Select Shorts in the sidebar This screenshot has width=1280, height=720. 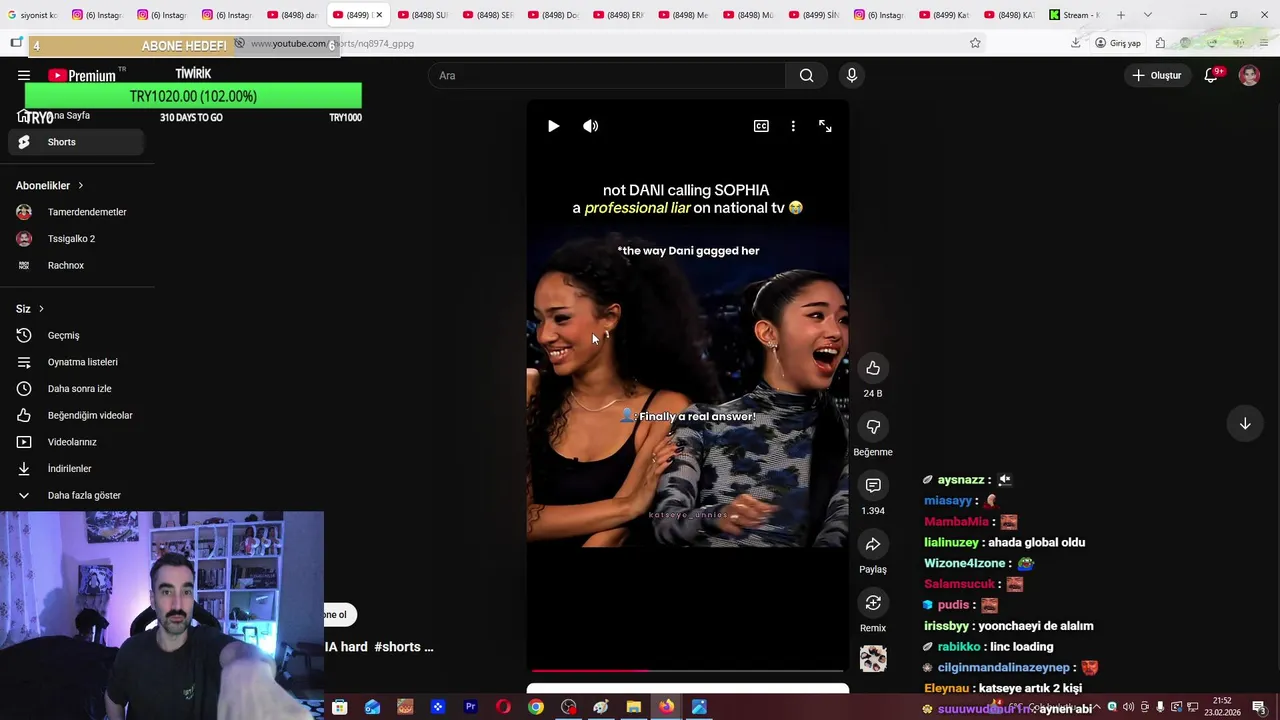point(77,142)
